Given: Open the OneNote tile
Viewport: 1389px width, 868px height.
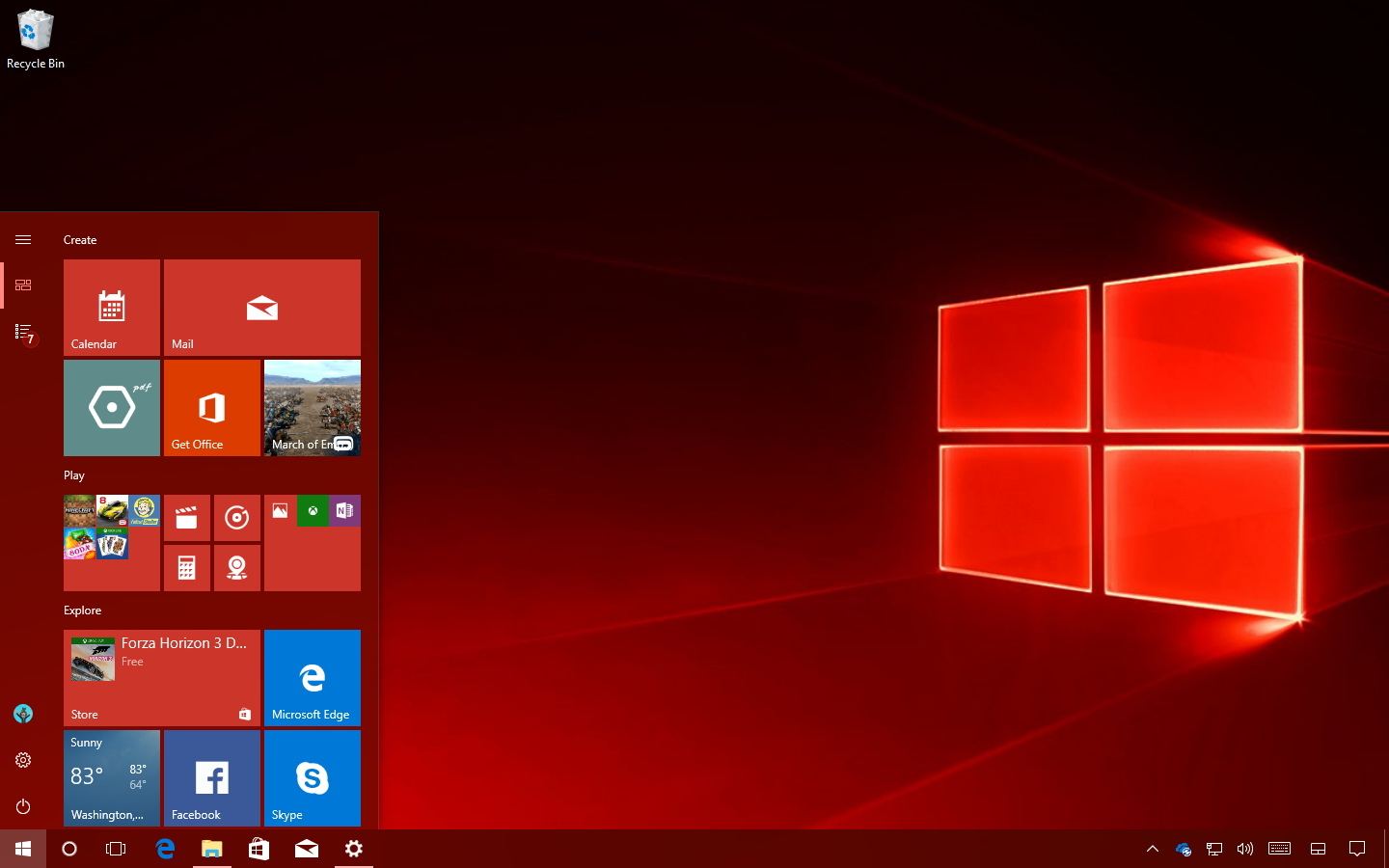Looking at the screenshot, I should (344, 511).
